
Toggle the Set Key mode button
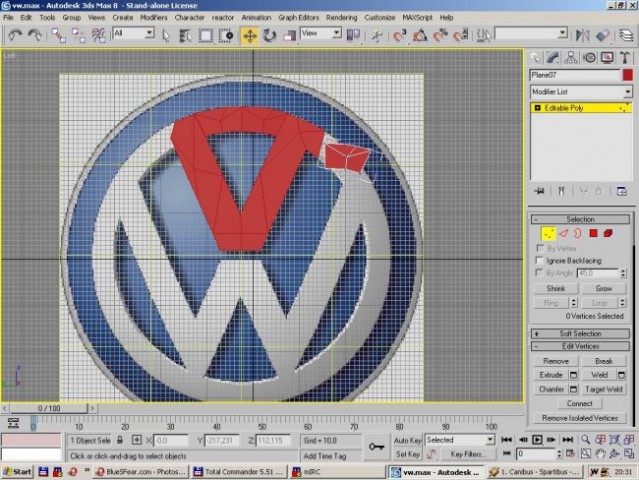tap(407, 454)
